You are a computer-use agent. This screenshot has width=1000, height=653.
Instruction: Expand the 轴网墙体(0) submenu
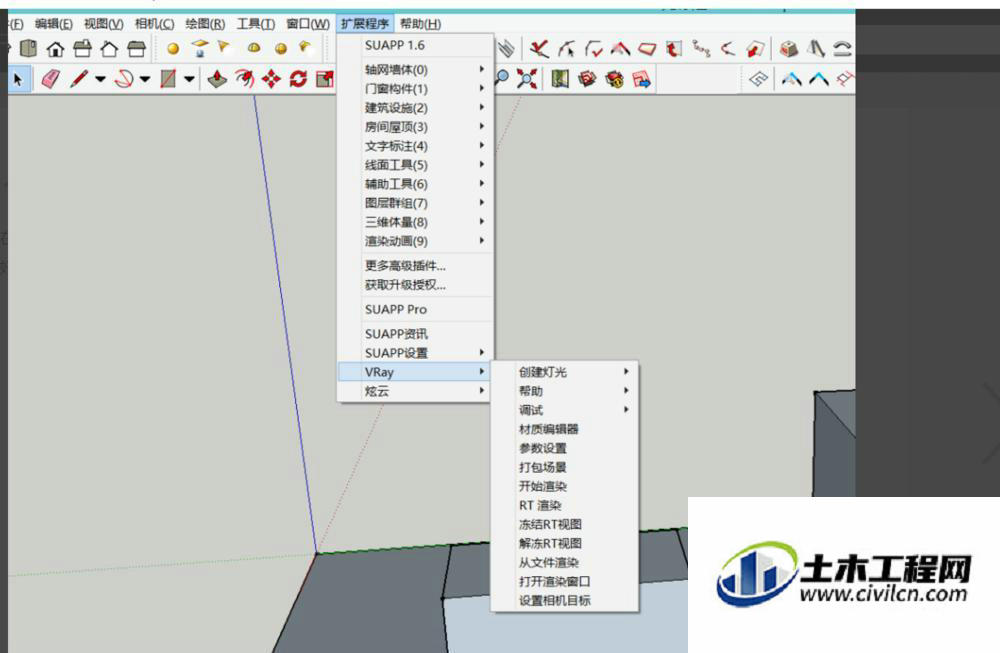[415, 69]
